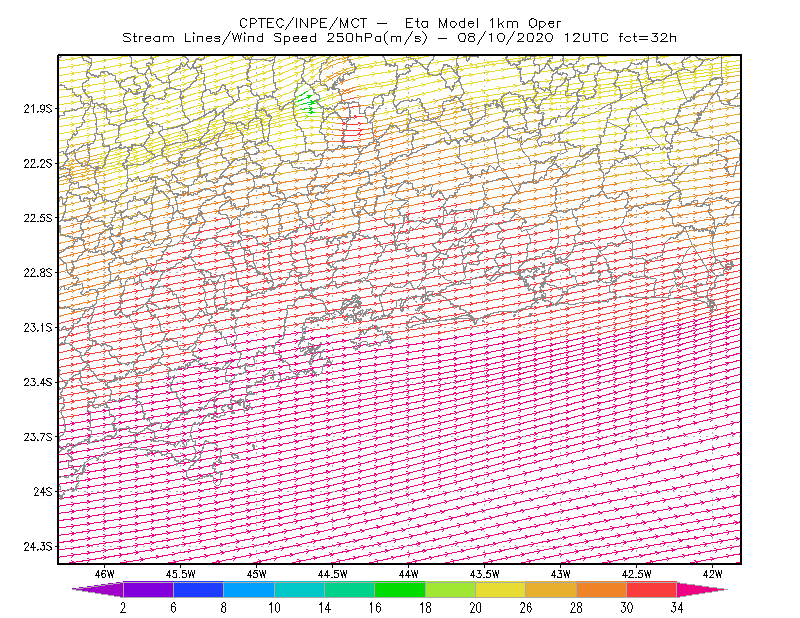Click the subtitle 'Stream Lines/Wind Speed 250hPa(m/s)'

coord(274,38)
